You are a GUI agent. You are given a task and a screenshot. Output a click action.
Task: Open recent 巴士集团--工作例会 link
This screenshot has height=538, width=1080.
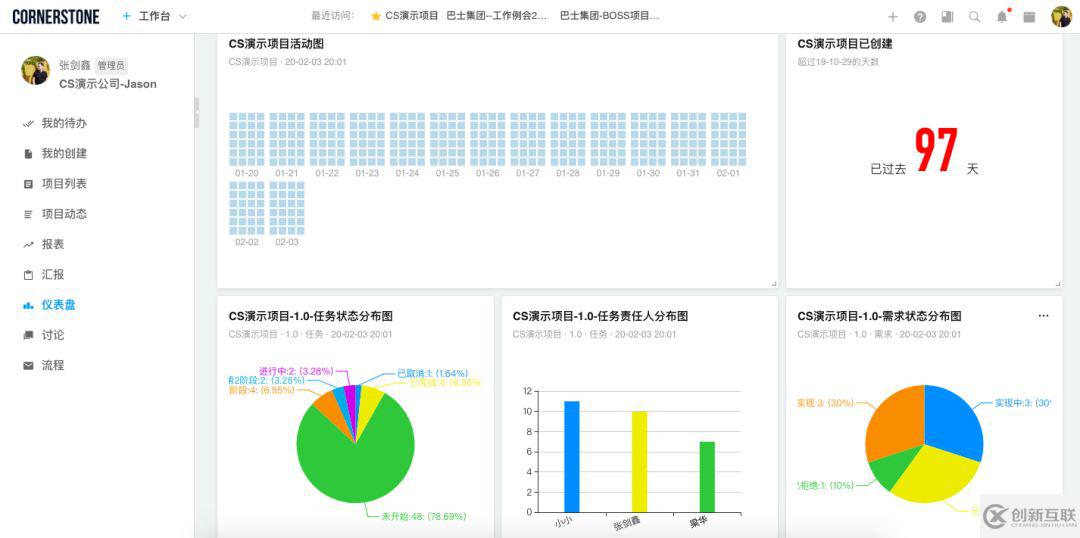coord(497,17)
